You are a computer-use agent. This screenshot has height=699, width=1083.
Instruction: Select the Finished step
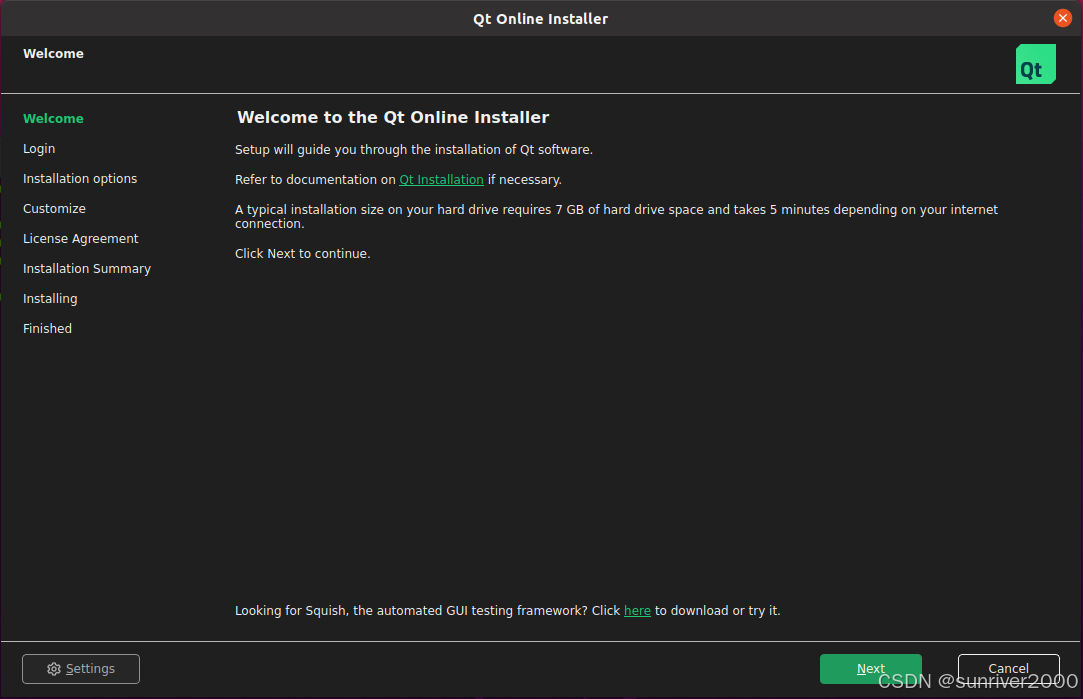click(47, 329)
